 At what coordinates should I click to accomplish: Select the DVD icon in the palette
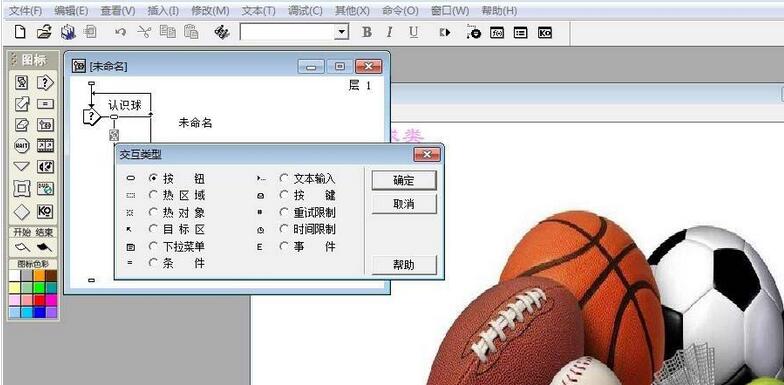pos(46,188)
